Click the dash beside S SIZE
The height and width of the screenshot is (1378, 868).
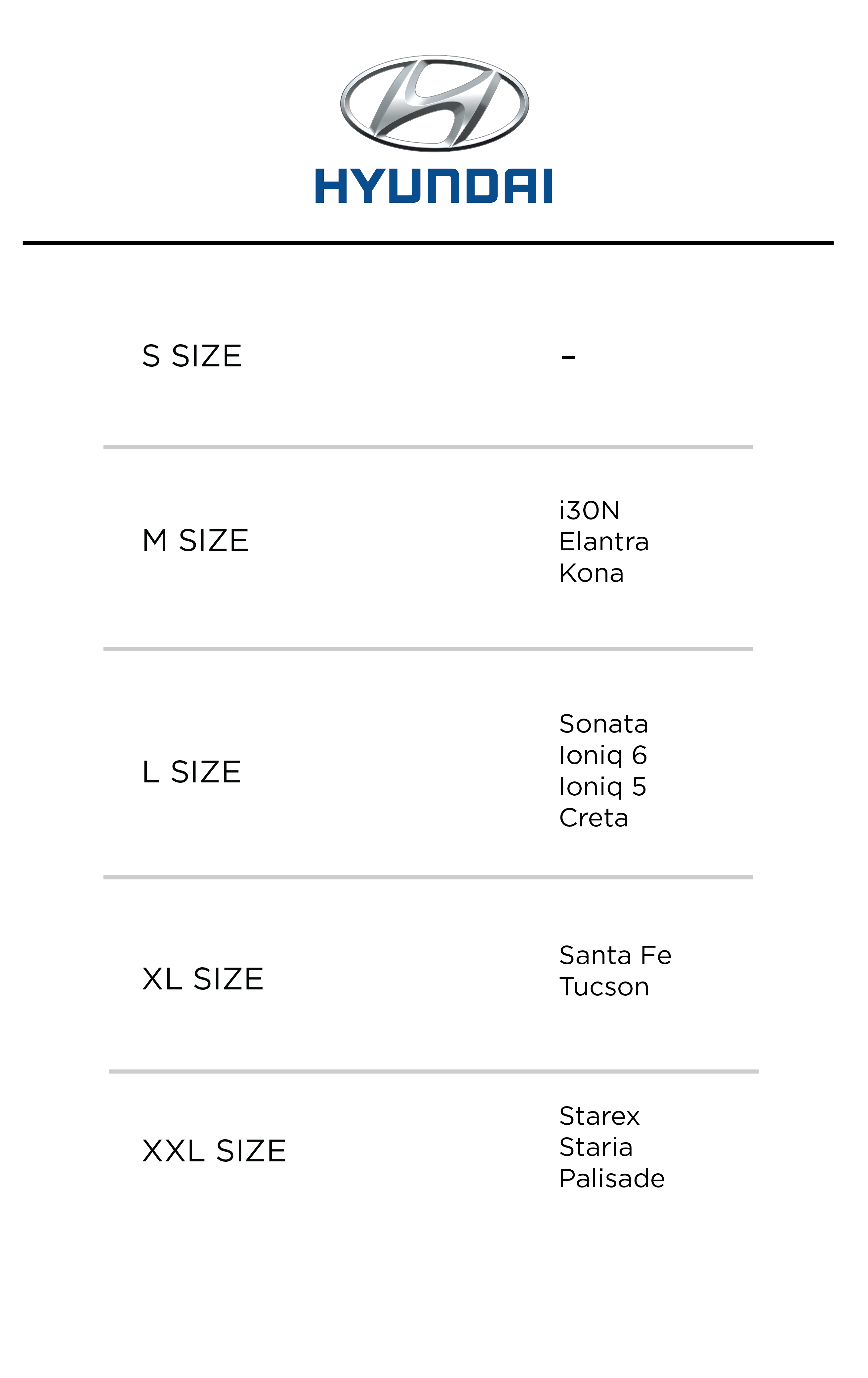point(568,358)
